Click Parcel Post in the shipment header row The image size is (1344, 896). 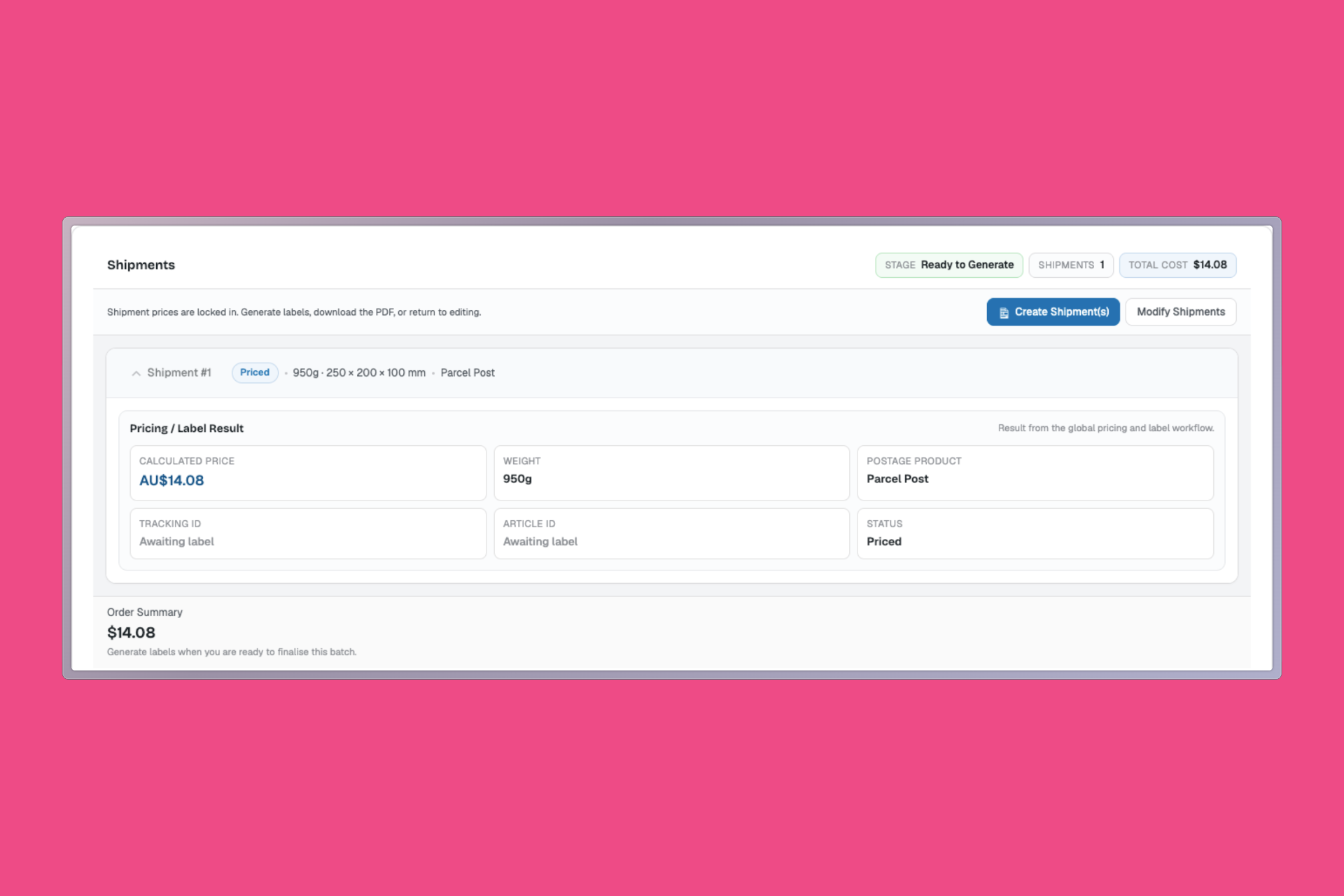click(x=468, y=373)
